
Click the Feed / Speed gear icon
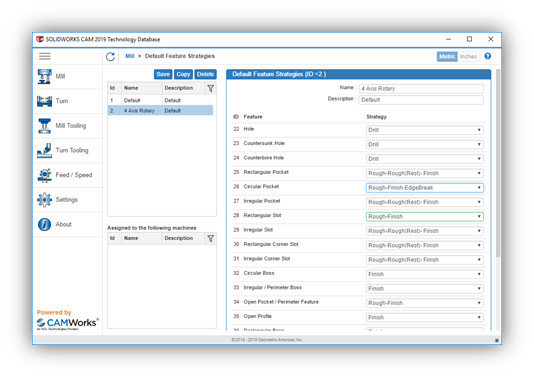click(x=45, y=175)
